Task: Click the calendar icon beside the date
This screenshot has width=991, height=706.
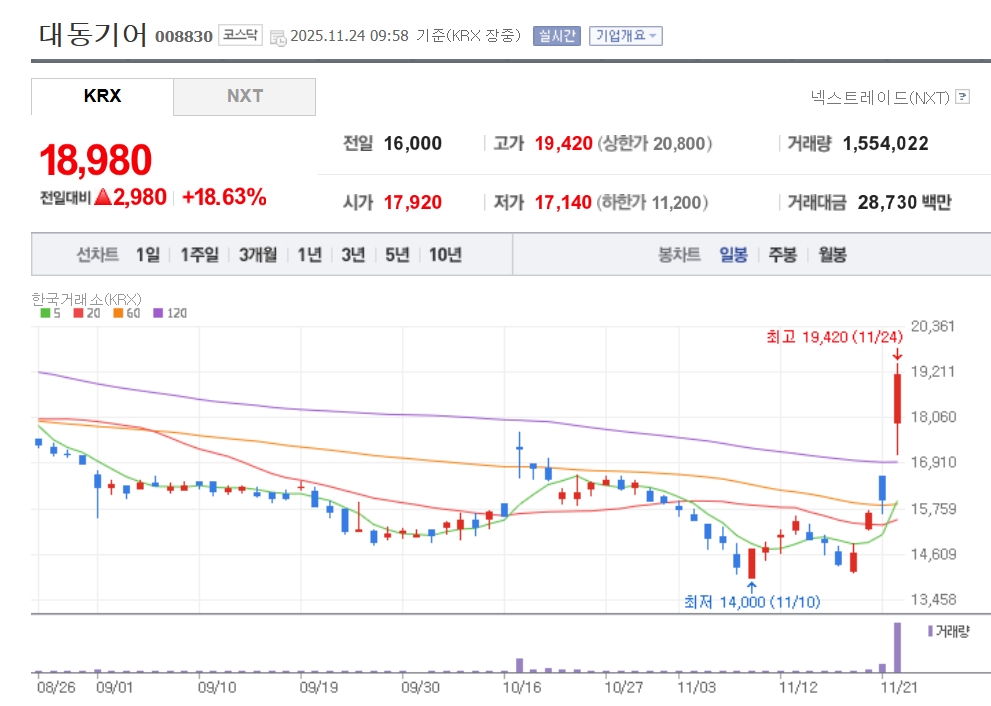Action: (278, 37)
